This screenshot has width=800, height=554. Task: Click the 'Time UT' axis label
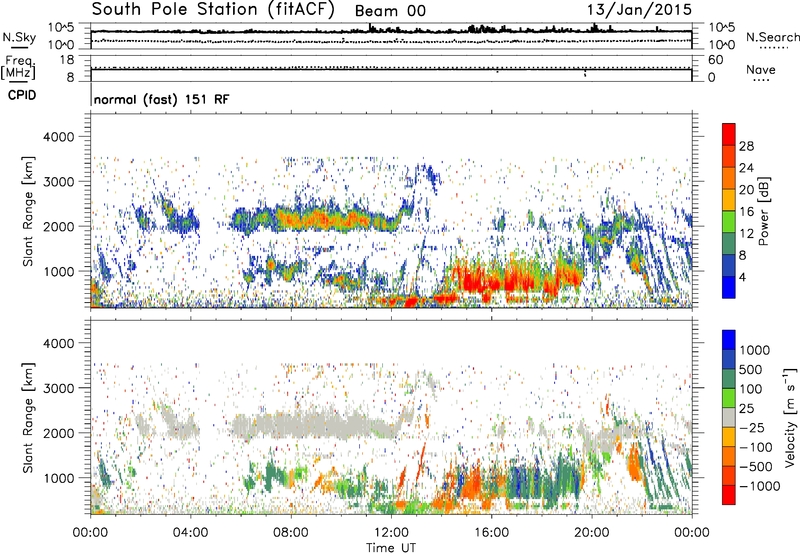[391, 548]
